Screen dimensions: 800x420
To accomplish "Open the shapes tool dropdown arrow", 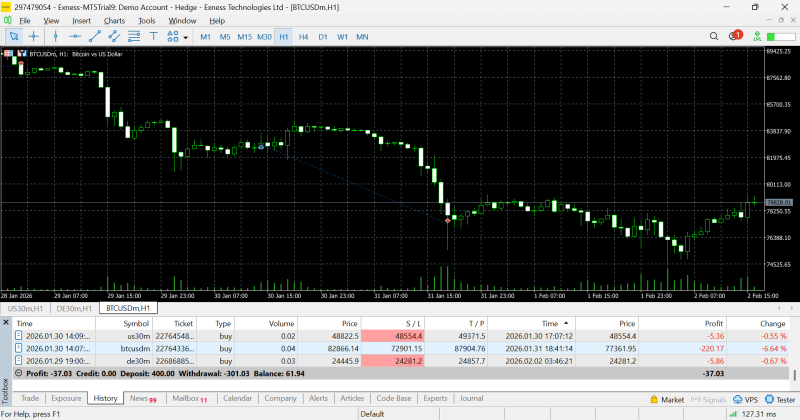I will tap(185, 37).
